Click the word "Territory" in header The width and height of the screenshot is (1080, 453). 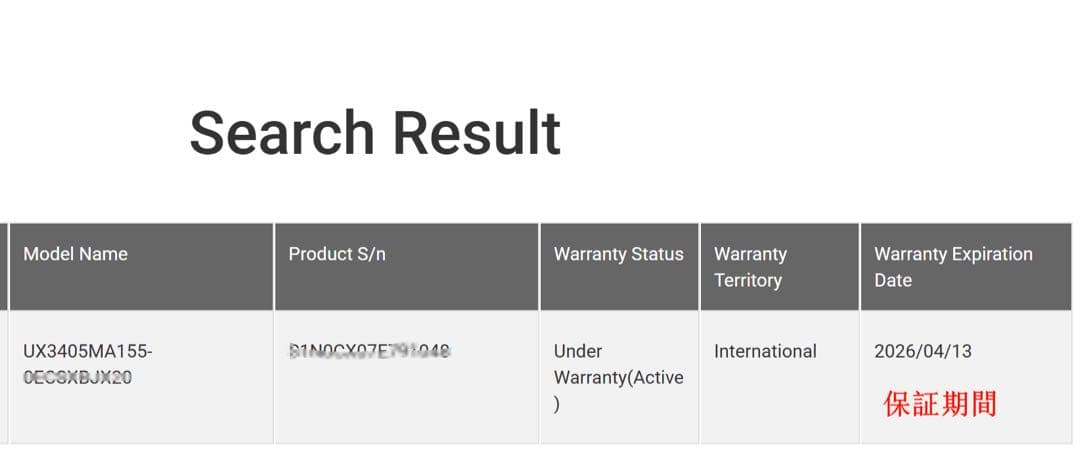click(x=747, y=280)
